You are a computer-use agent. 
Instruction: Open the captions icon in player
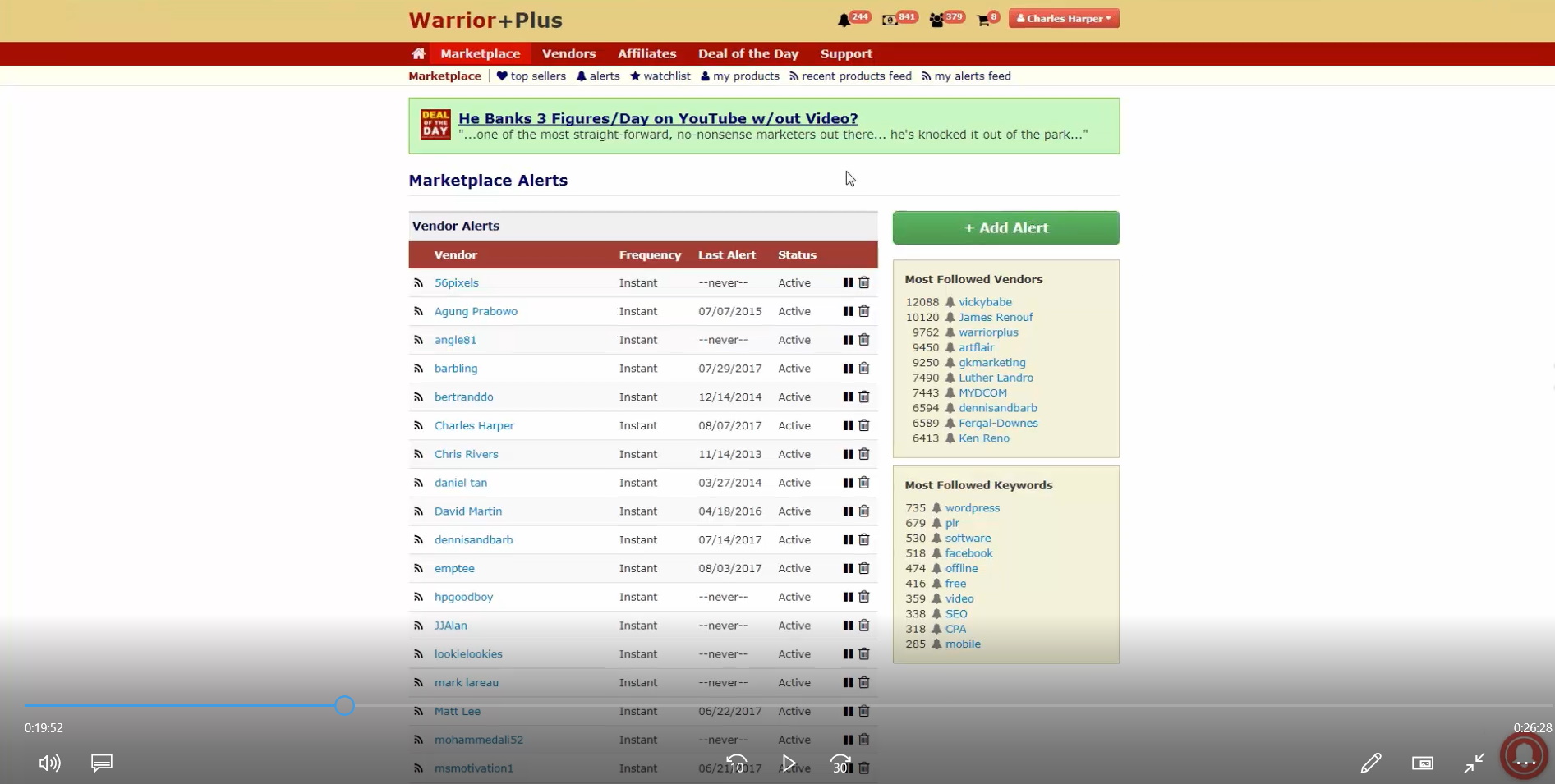click(x=102, y=763)
